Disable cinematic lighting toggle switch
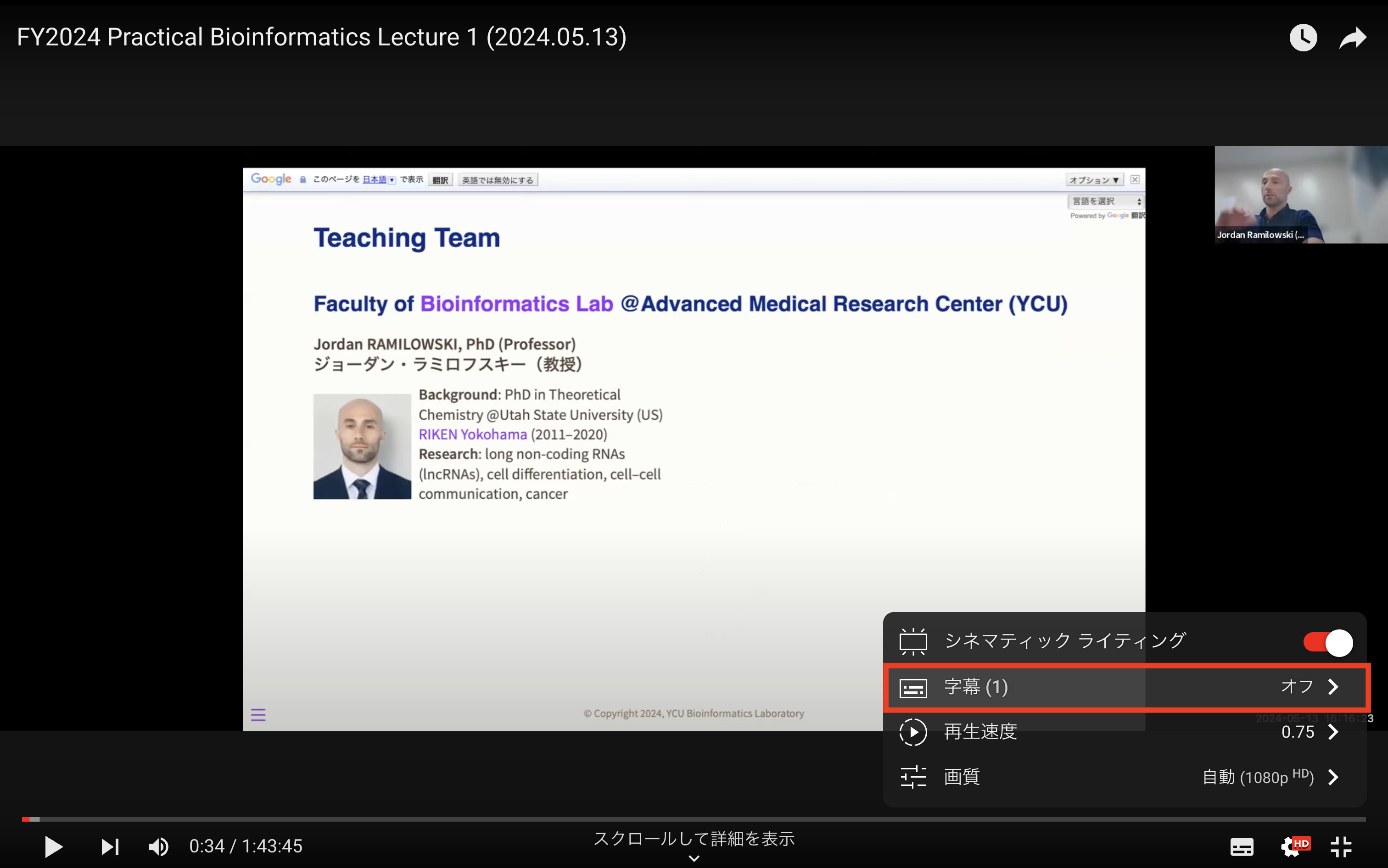Screen dimensions: 1388x868 1328,642
